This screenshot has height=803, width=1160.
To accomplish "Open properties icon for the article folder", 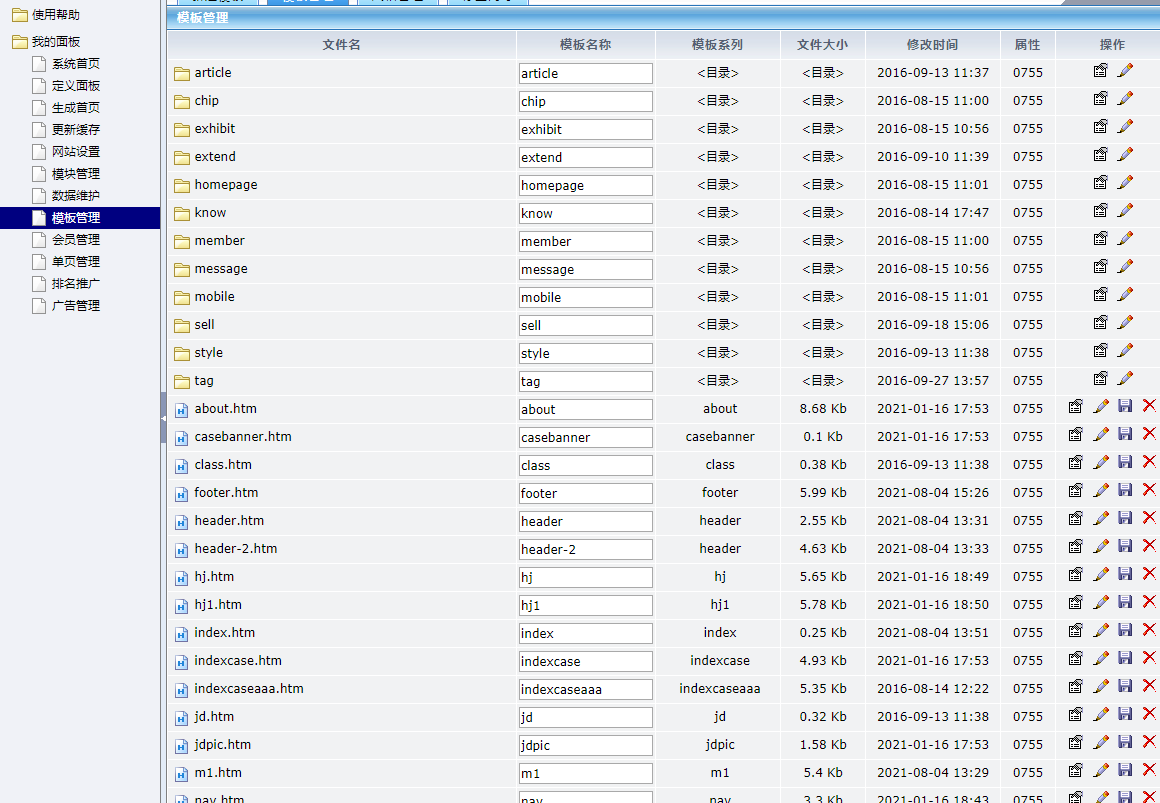I will [1100, 71].
